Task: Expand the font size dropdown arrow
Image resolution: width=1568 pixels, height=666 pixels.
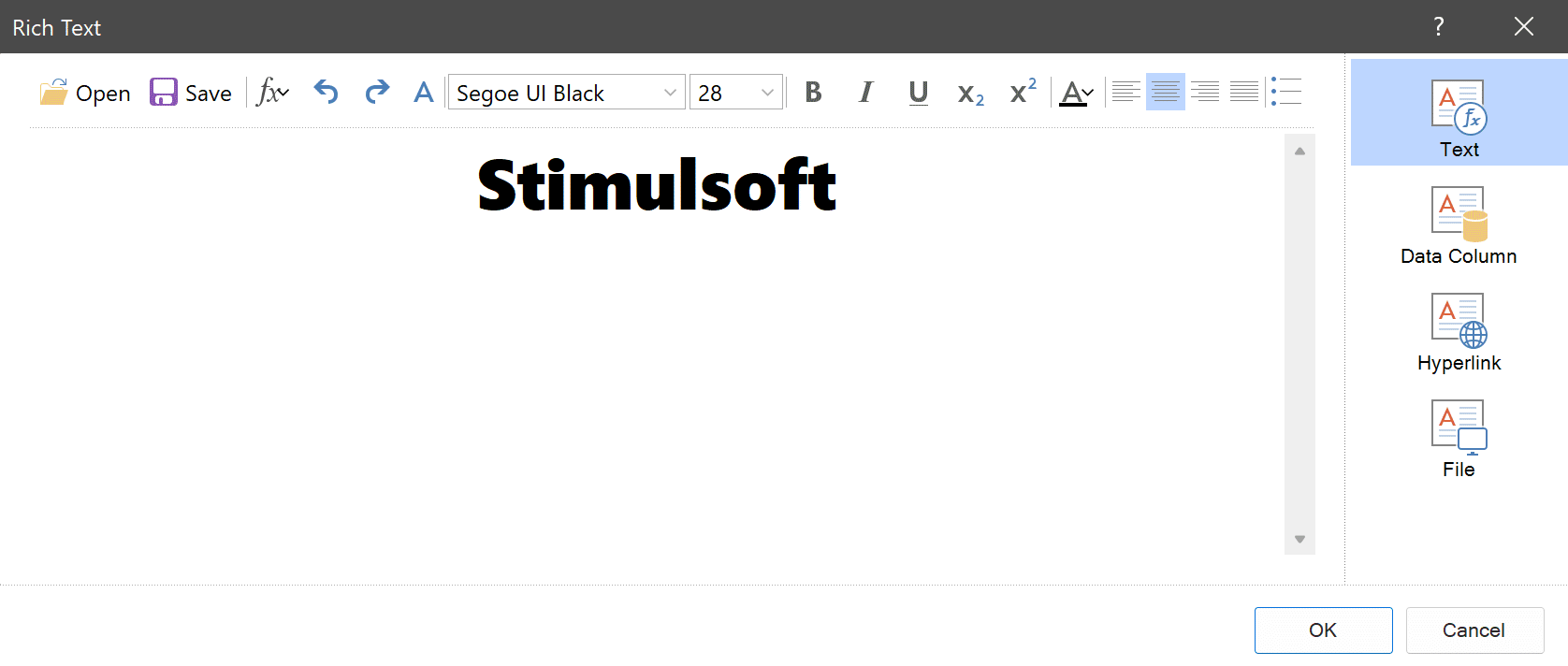Action: (x=768, y=93)
